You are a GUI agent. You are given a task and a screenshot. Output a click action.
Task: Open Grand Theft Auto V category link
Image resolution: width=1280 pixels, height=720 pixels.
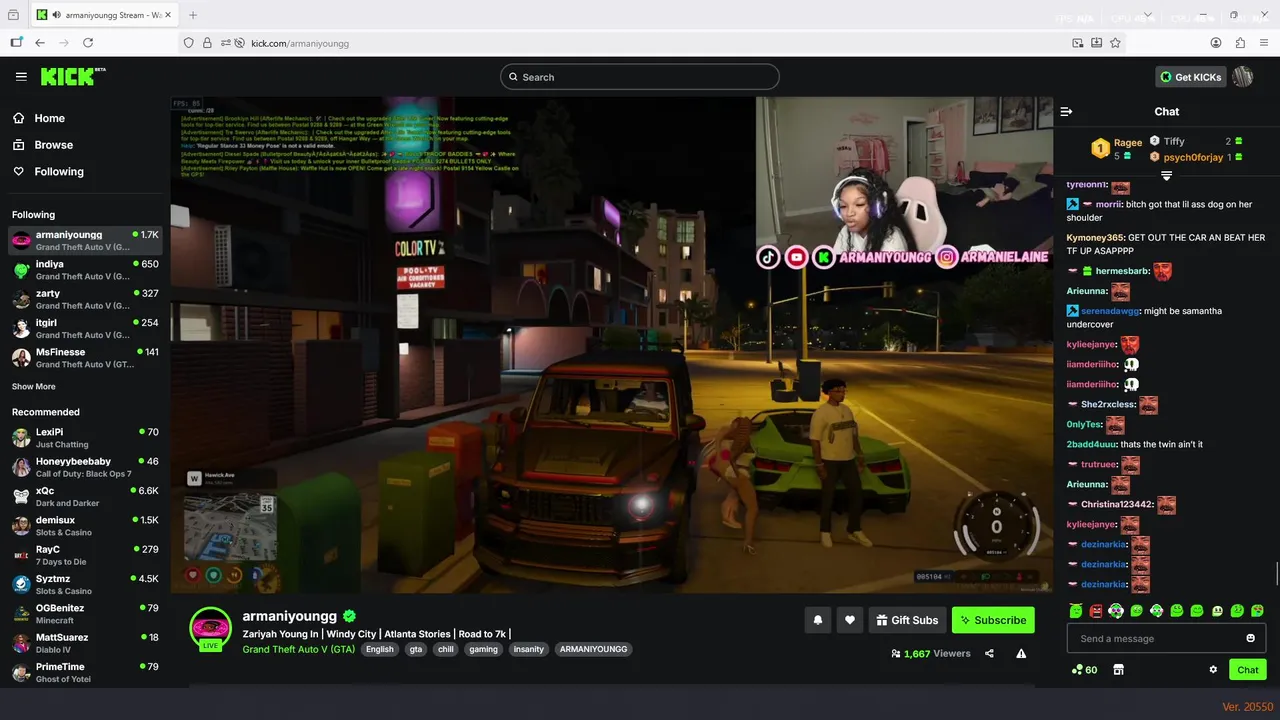[x=299, y=649]
